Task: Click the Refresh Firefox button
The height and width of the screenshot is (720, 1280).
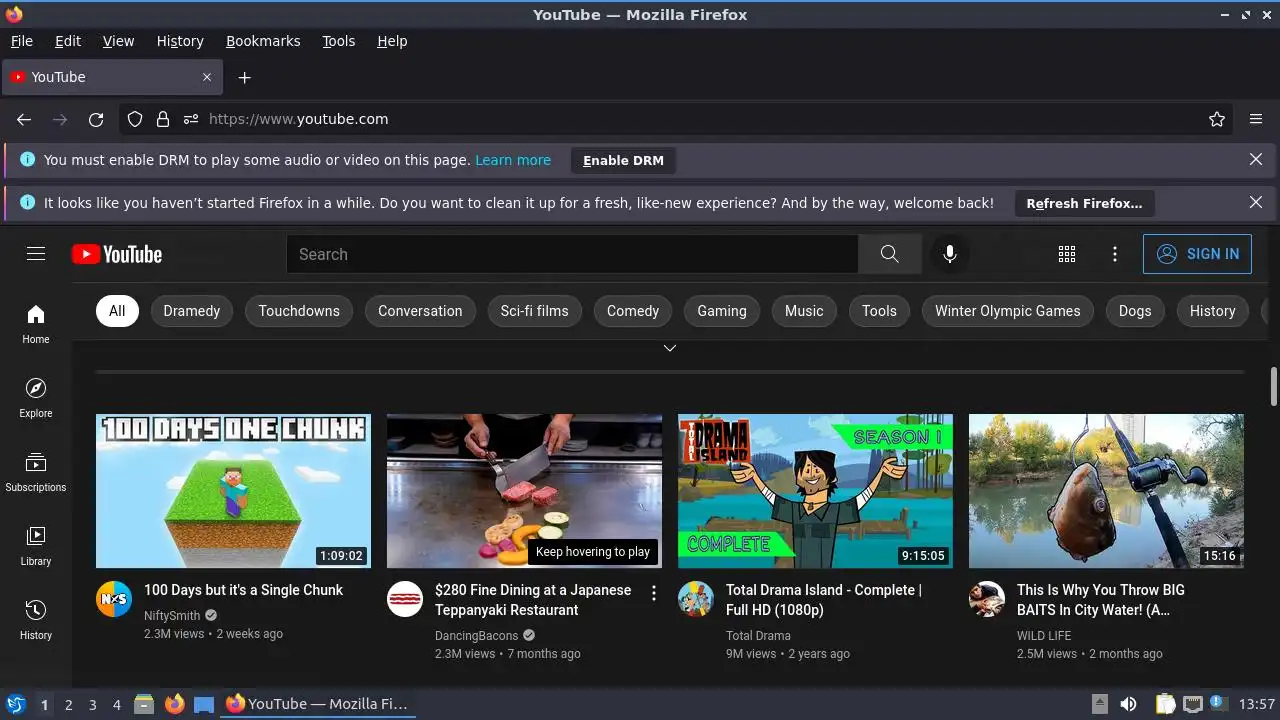Action: 1084,203
